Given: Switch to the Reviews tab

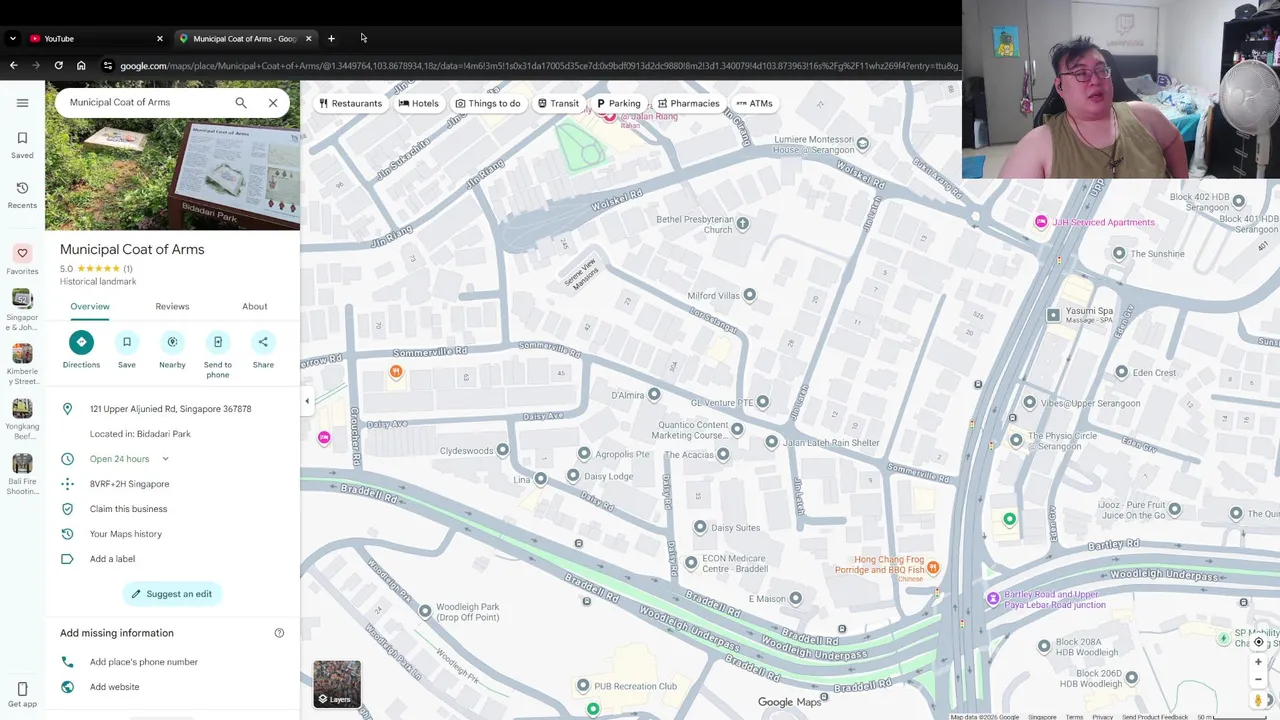Looking at the screenshot, I should (x=172, y=306).
